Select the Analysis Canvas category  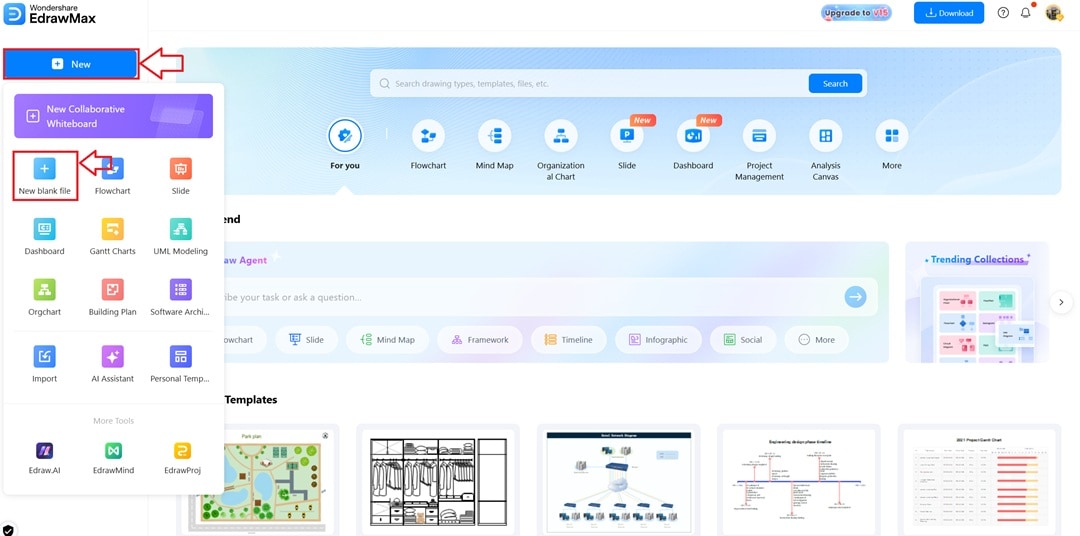pyautogui.click(x=825, y=150)
